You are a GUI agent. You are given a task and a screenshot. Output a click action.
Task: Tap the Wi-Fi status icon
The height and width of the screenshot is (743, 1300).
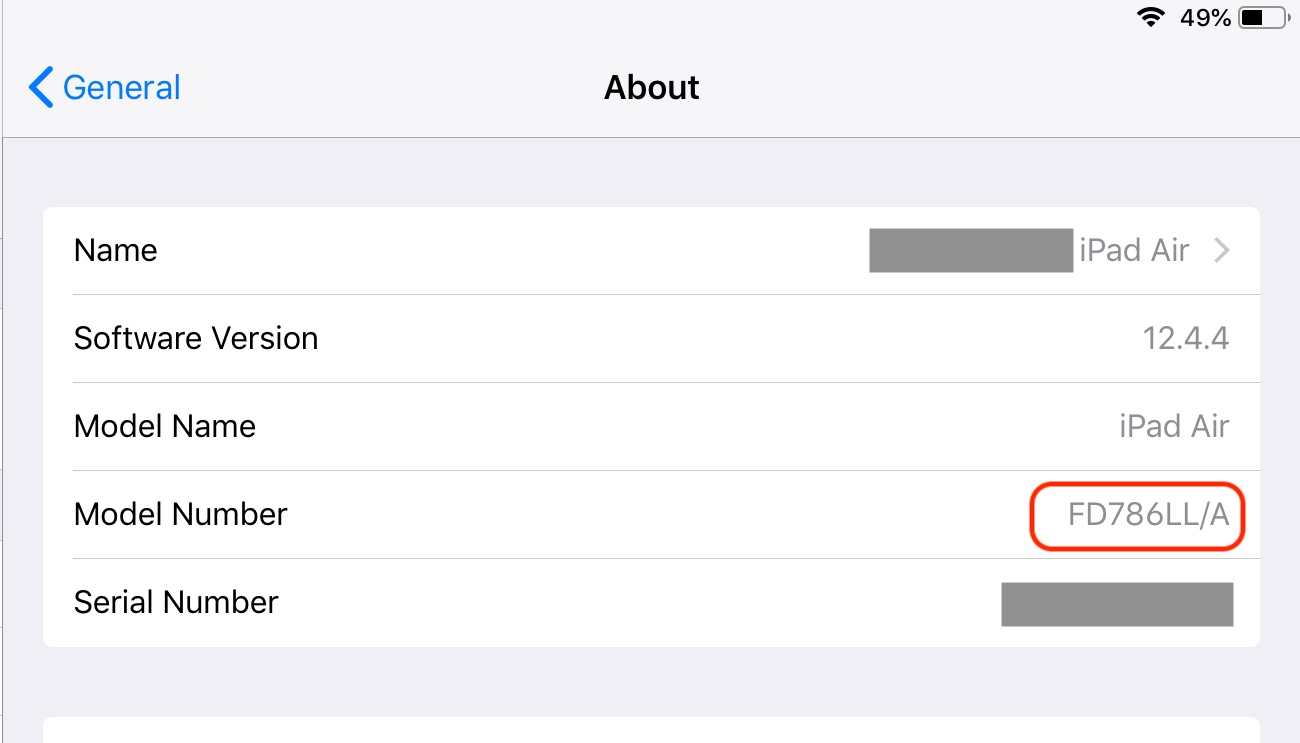pyautogui.click(x=1152, y=17)
